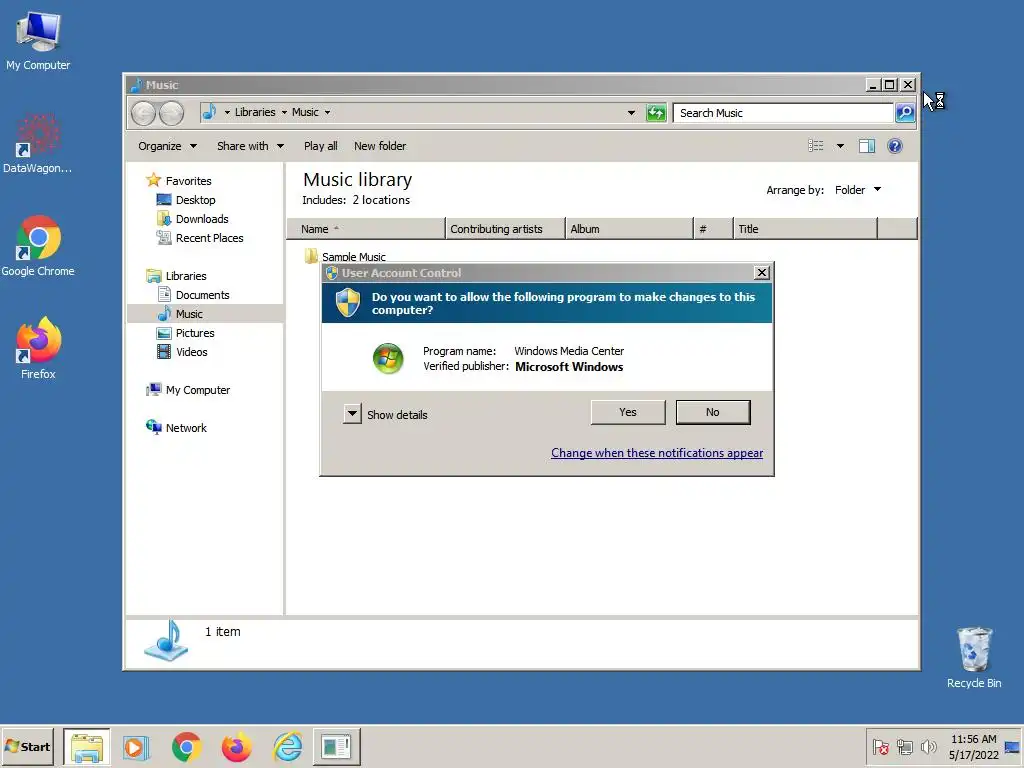
Task: Click the Windows Media Center program icon
Action: tap(388, 359)
